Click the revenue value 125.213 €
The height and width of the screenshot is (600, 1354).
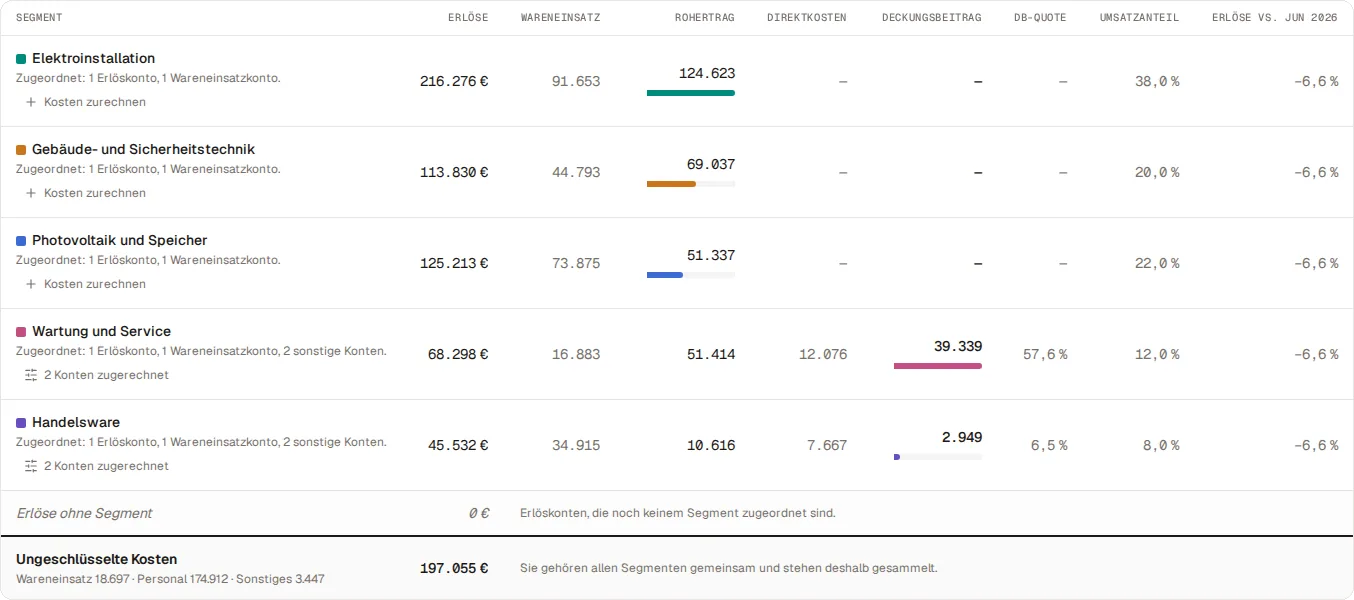click(454, 263)
